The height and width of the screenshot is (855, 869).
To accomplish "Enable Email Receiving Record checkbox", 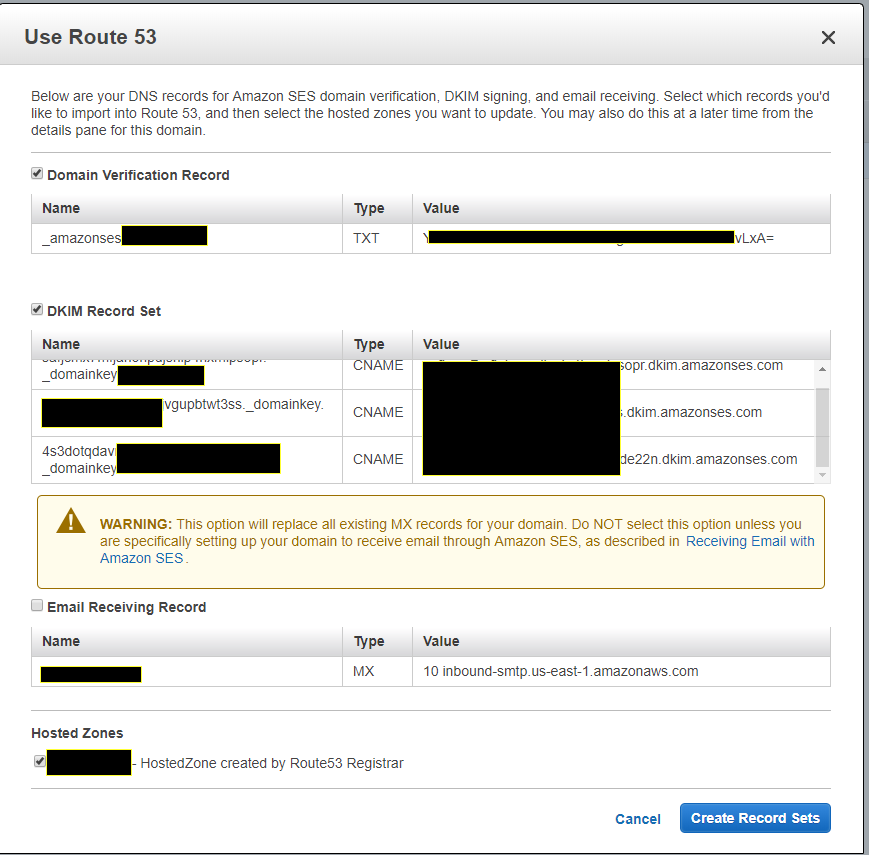I will coord(37,605).
